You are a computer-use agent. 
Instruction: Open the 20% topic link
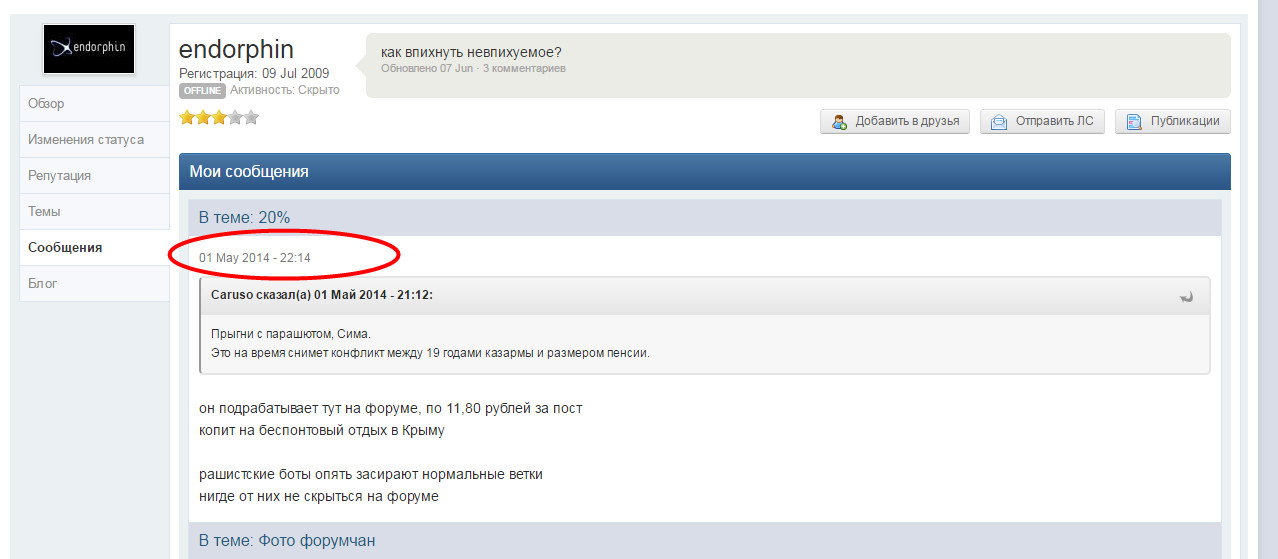point(272,217)
